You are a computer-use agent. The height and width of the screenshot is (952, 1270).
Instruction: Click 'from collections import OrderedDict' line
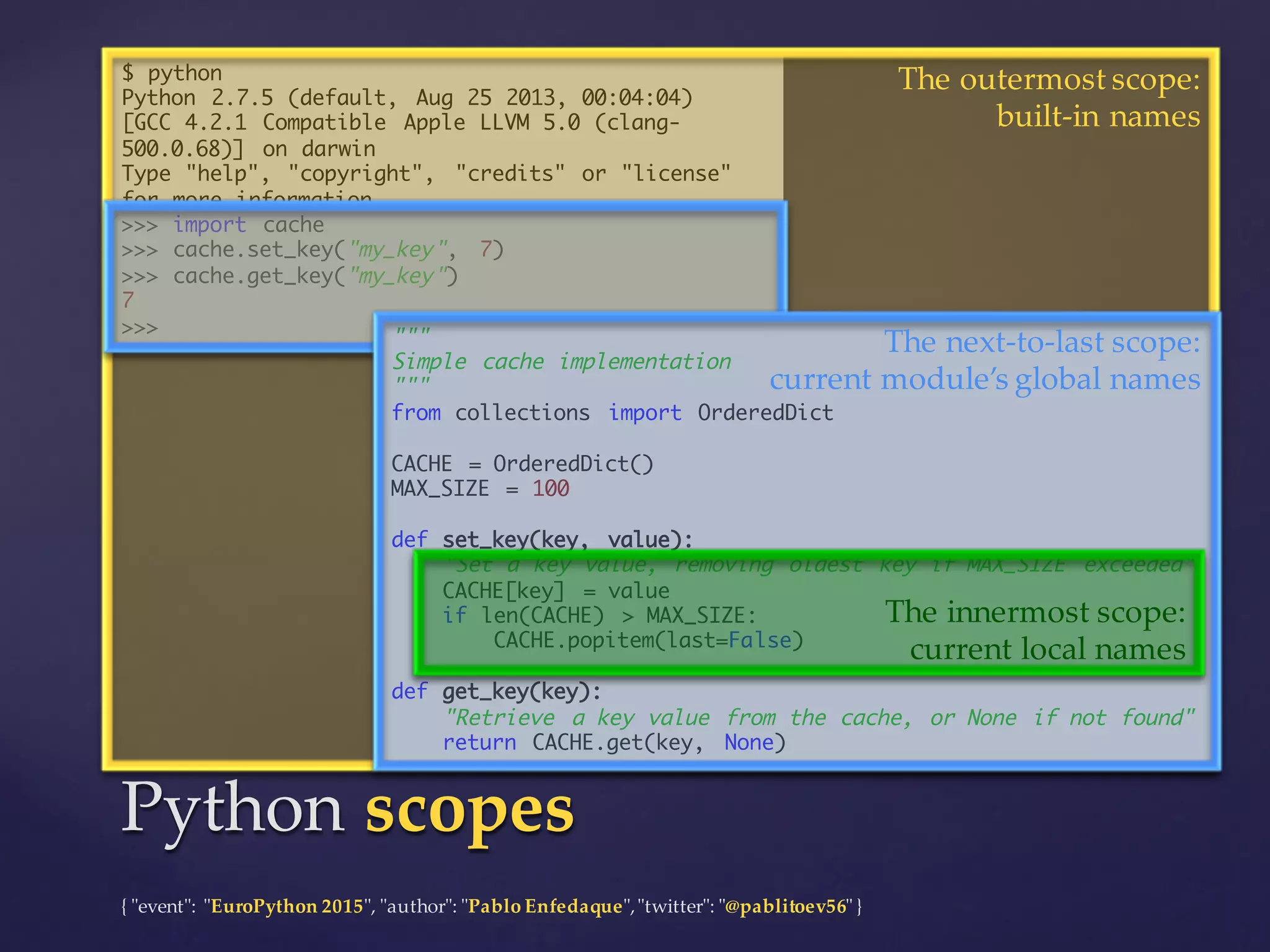(x=612, y=413)
